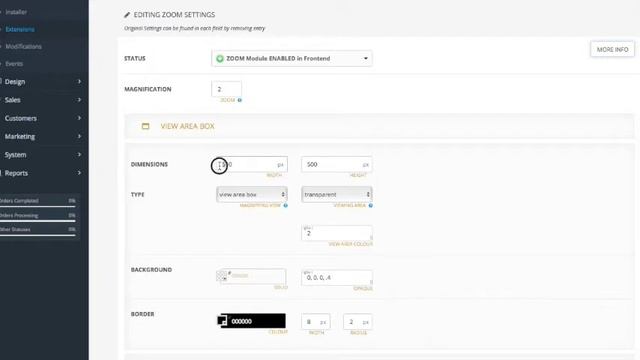Viewport: 640px width, 360px height.
Task: Select the Design sidebar menu
Action: pyautogui.click(x=15, y=82)
